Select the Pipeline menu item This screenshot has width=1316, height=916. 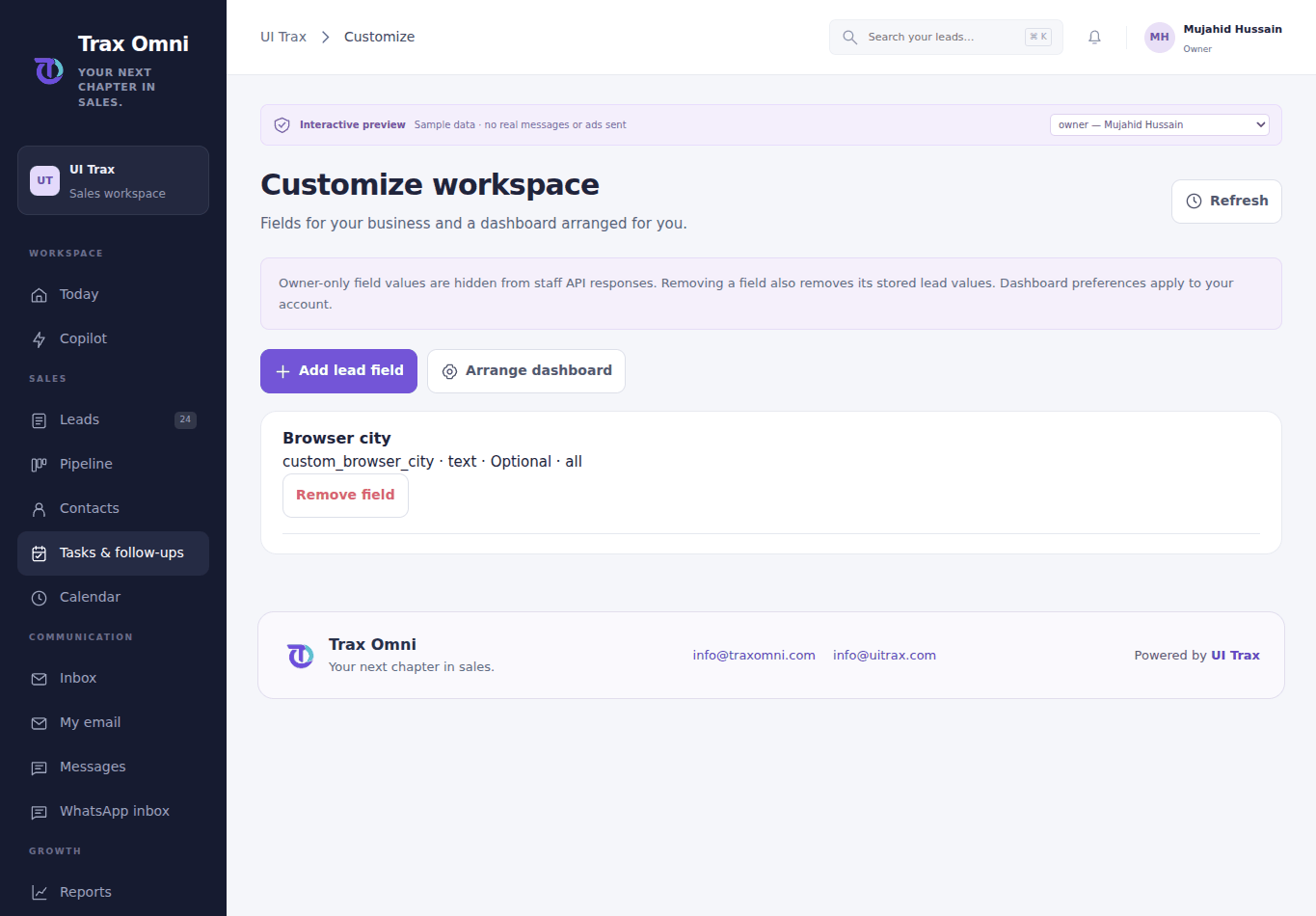(x=113, y=464)
